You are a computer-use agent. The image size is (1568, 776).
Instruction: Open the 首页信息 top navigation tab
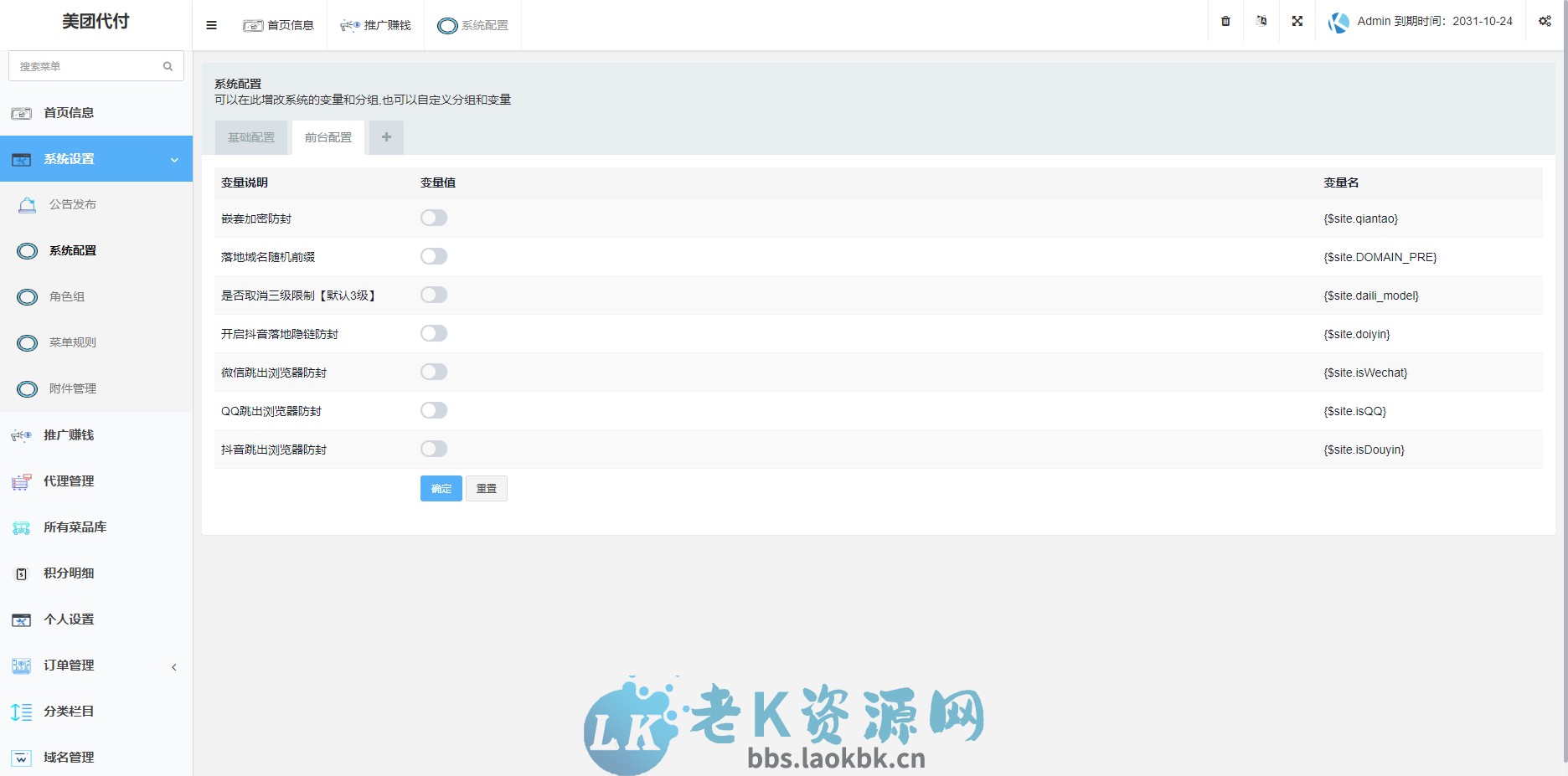(x=279, y=25)
